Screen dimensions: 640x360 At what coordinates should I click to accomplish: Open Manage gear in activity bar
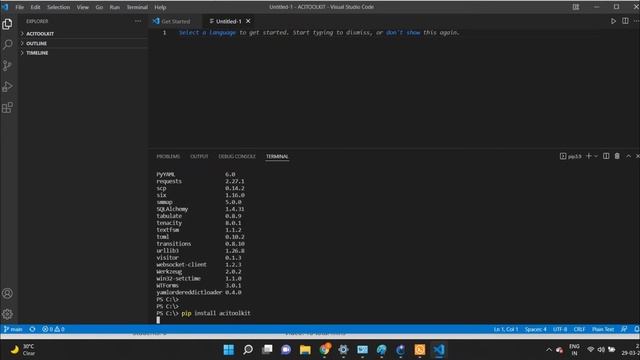pyautogui.click(x=7, y=314)
